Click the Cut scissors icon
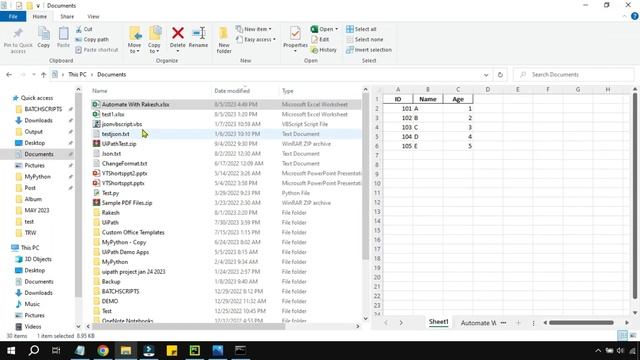Viewport: 640px width, 360px height. coord(79,29)
